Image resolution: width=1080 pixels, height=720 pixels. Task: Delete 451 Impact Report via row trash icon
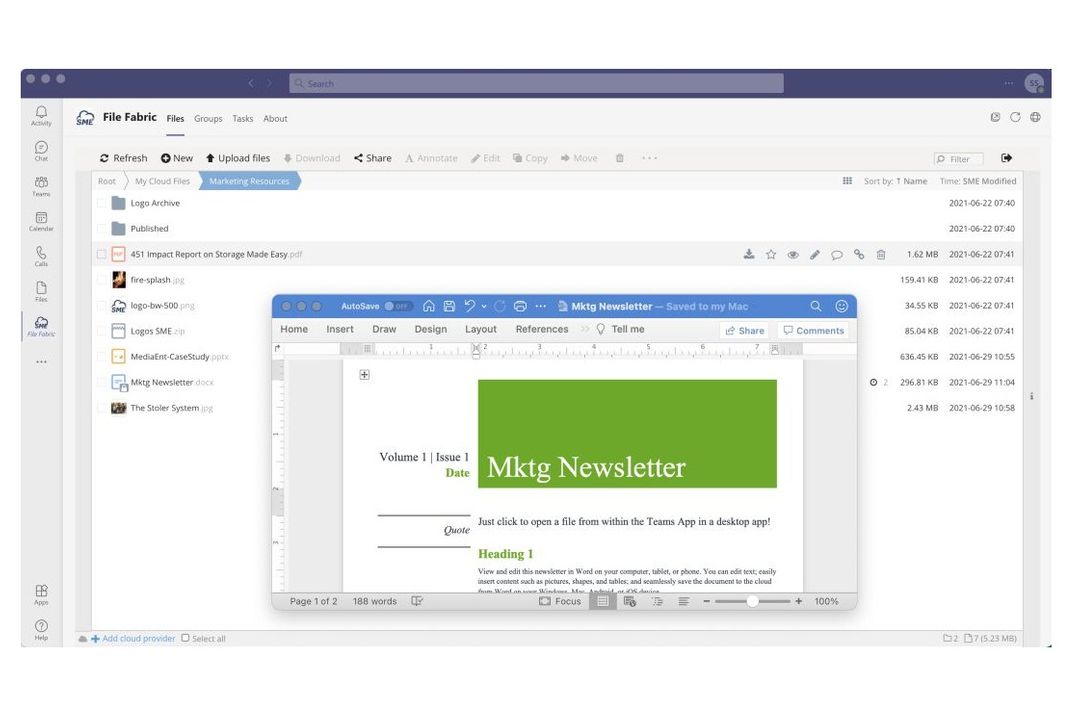click(x=881, y=254)
